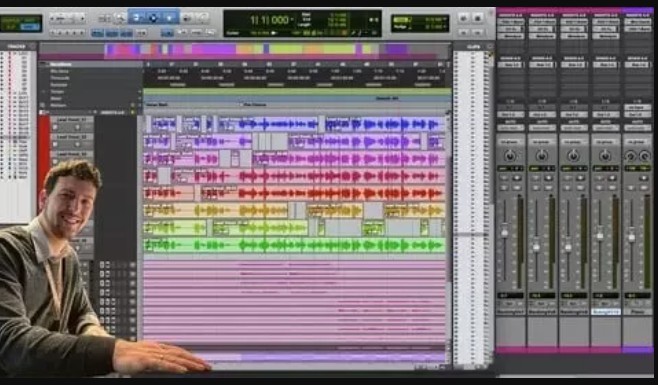Image resolution: width=658 pixels, height=385 pixels.
Task: Open the Clips list round menu icon
Action: click(490, 47)
